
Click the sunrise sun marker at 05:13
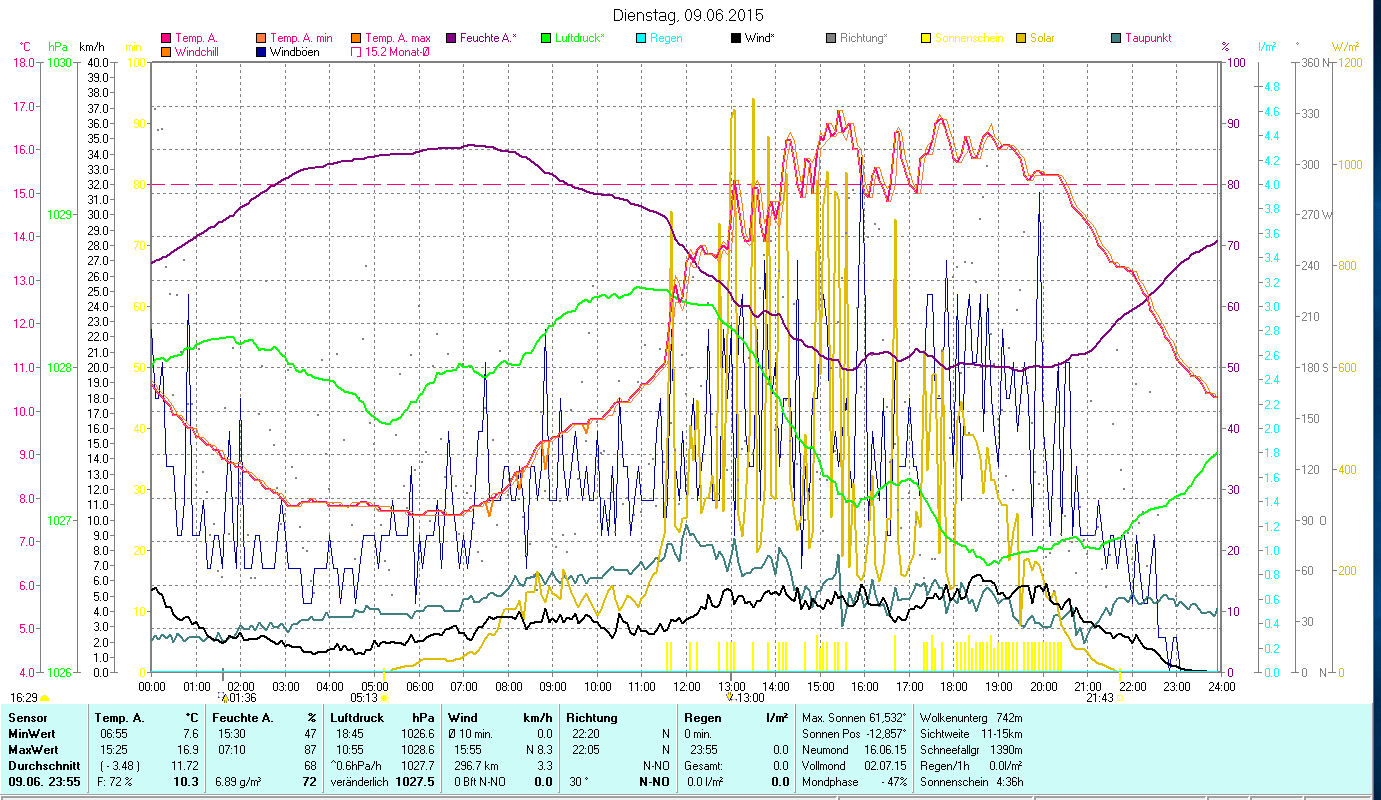[384, 698]
